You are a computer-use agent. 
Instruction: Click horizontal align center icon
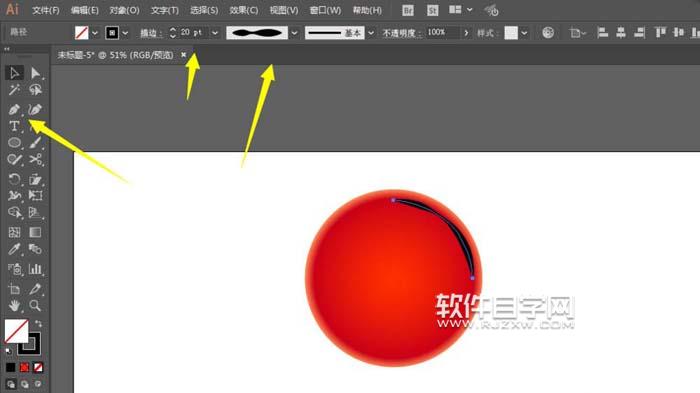pos(621,33)
